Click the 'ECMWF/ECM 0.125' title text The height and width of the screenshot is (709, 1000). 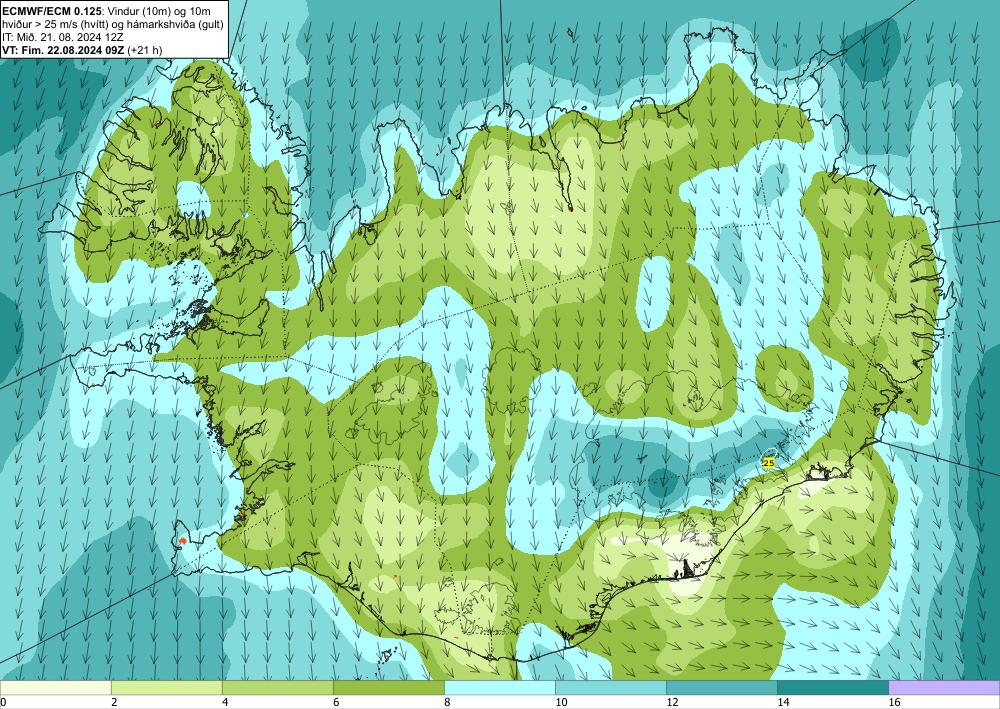coord(50,10)
